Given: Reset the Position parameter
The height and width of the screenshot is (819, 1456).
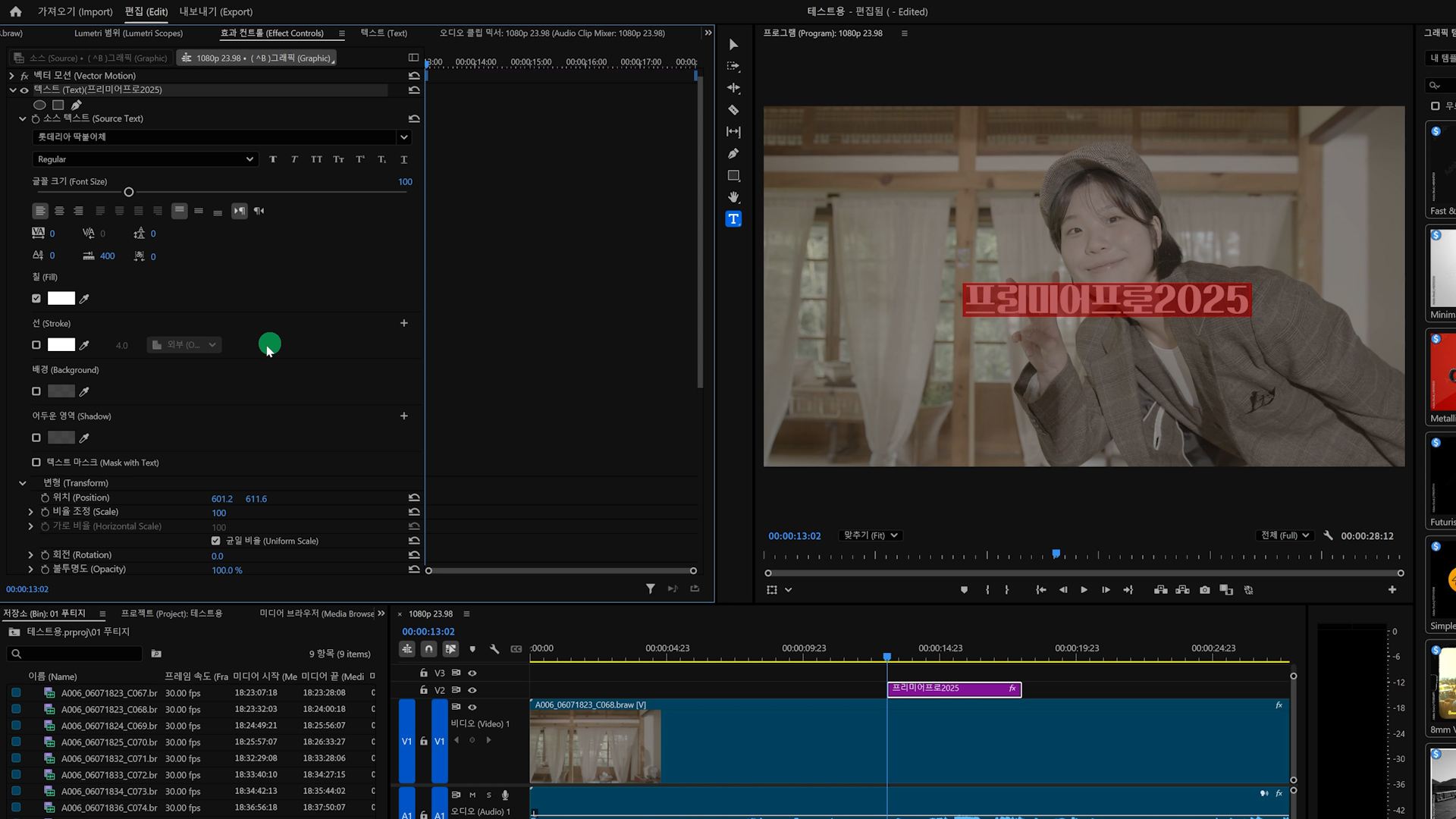Looking at the screenshot, I should (x=414, y=497).
